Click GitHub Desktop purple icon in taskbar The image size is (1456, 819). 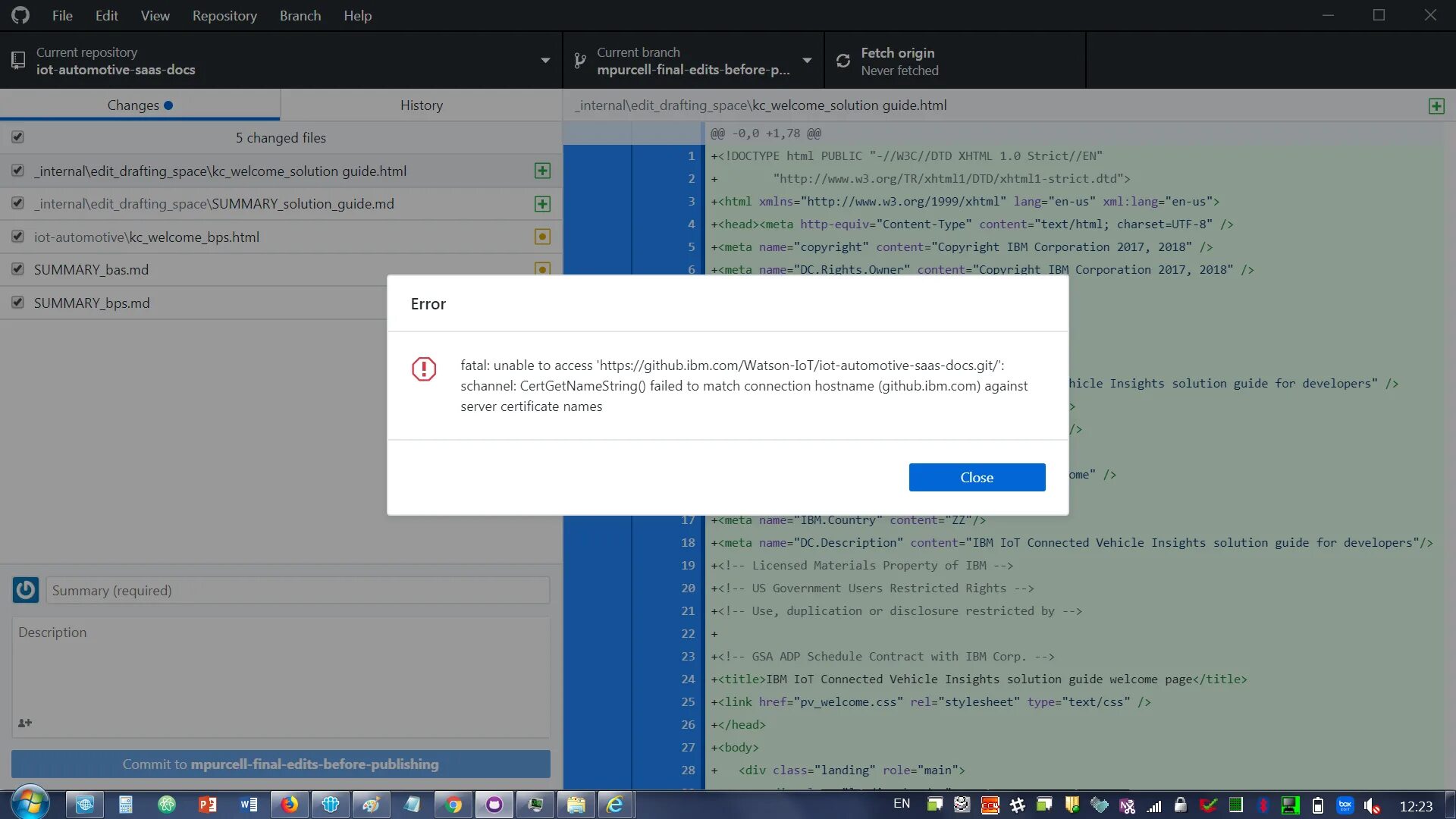coord(494,805)
